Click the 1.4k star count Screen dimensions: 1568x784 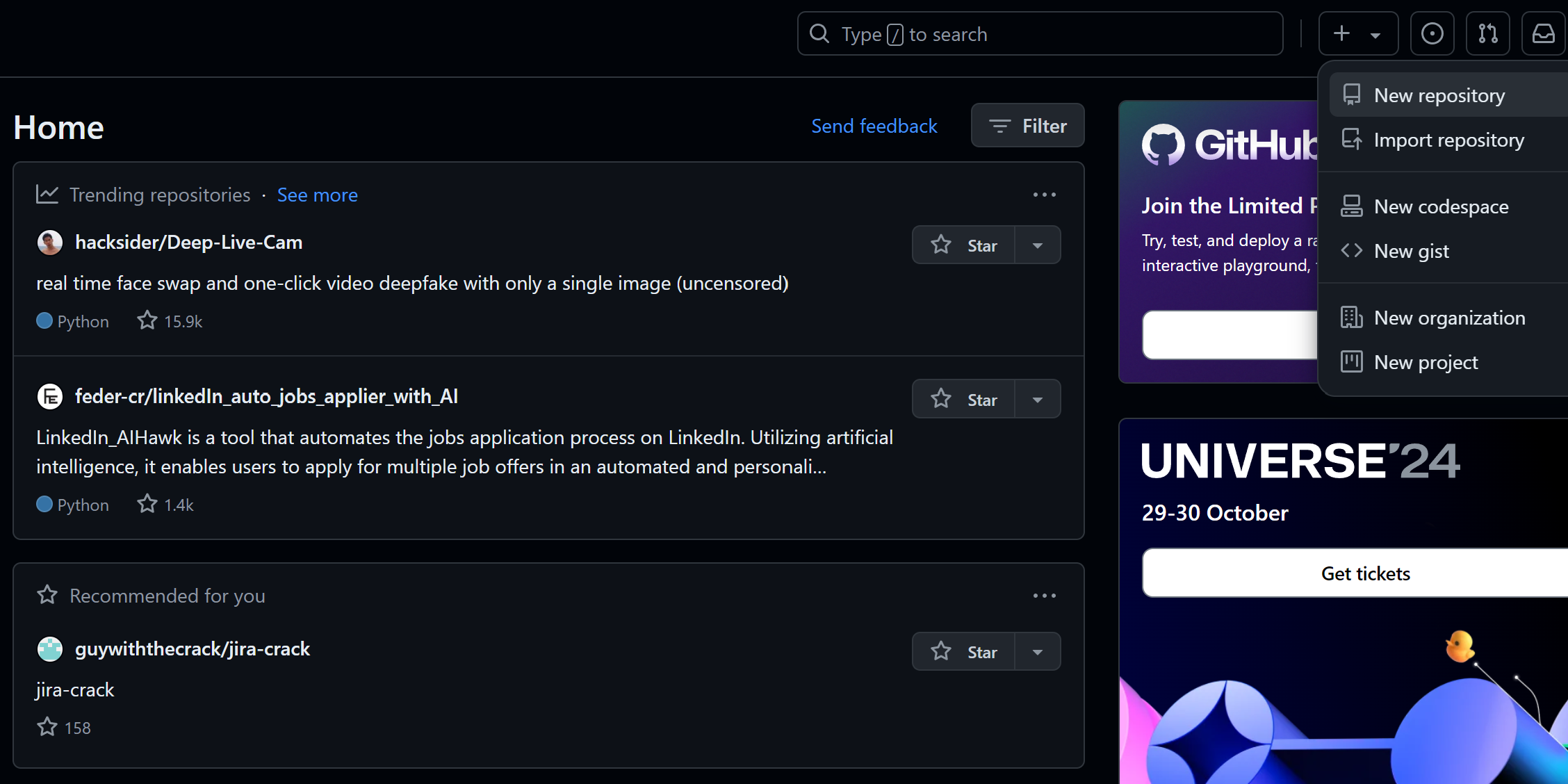[x=179, y=505]
